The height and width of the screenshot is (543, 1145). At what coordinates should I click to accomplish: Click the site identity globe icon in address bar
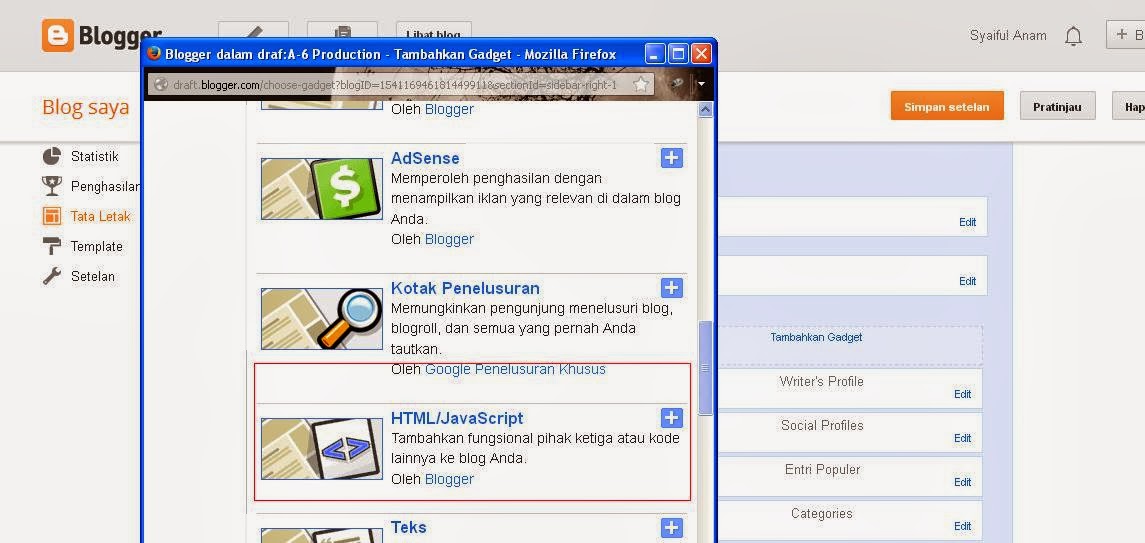pos(161,85)
